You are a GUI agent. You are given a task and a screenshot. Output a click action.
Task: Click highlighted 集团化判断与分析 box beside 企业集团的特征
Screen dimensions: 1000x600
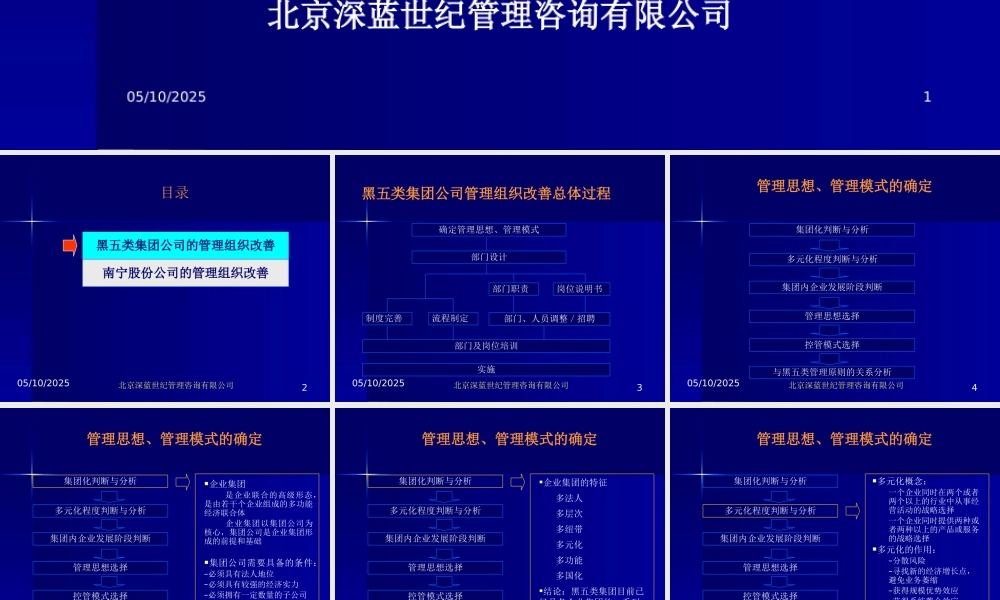(x=435, y=481)
